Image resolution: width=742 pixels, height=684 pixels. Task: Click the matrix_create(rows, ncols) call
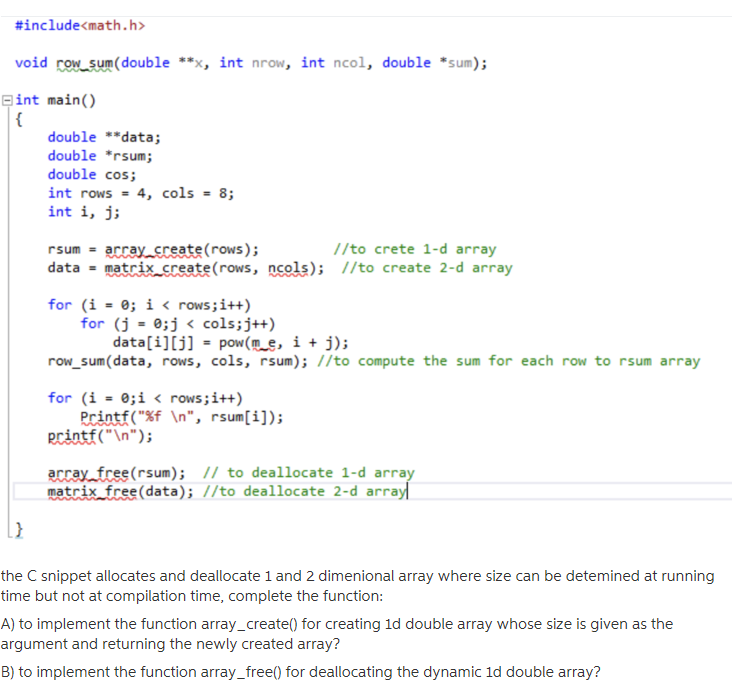(x=214, y=268)
